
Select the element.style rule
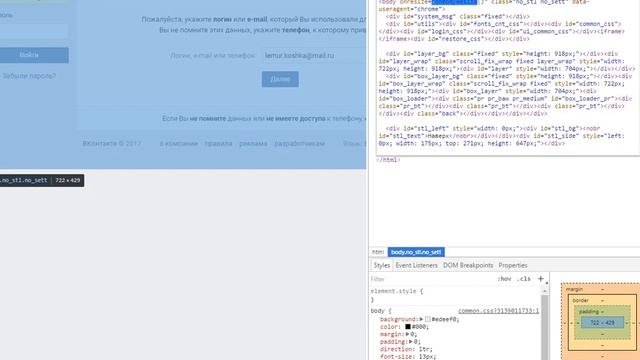pos(397,291)
